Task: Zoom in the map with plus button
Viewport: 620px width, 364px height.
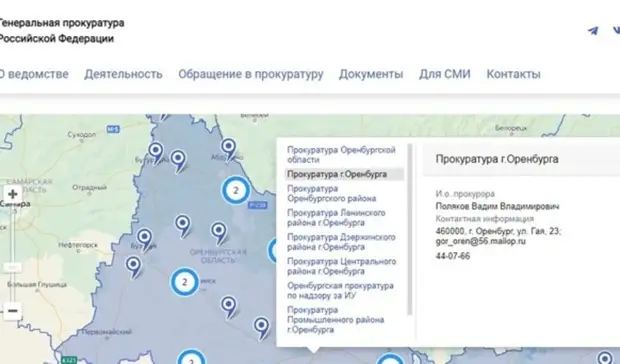Action: click(13, 194)
